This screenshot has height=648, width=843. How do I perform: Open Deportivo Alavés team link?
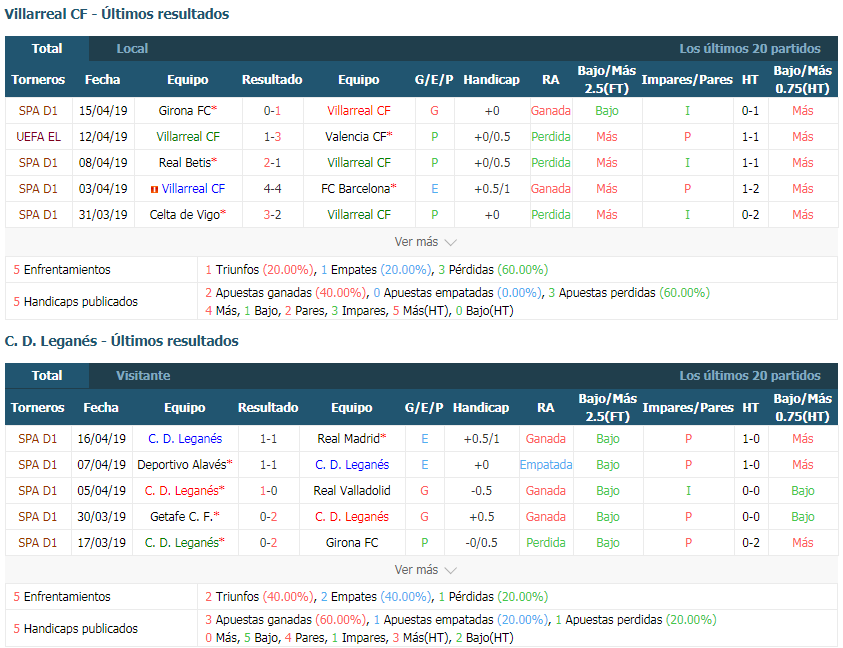[184, 465]
